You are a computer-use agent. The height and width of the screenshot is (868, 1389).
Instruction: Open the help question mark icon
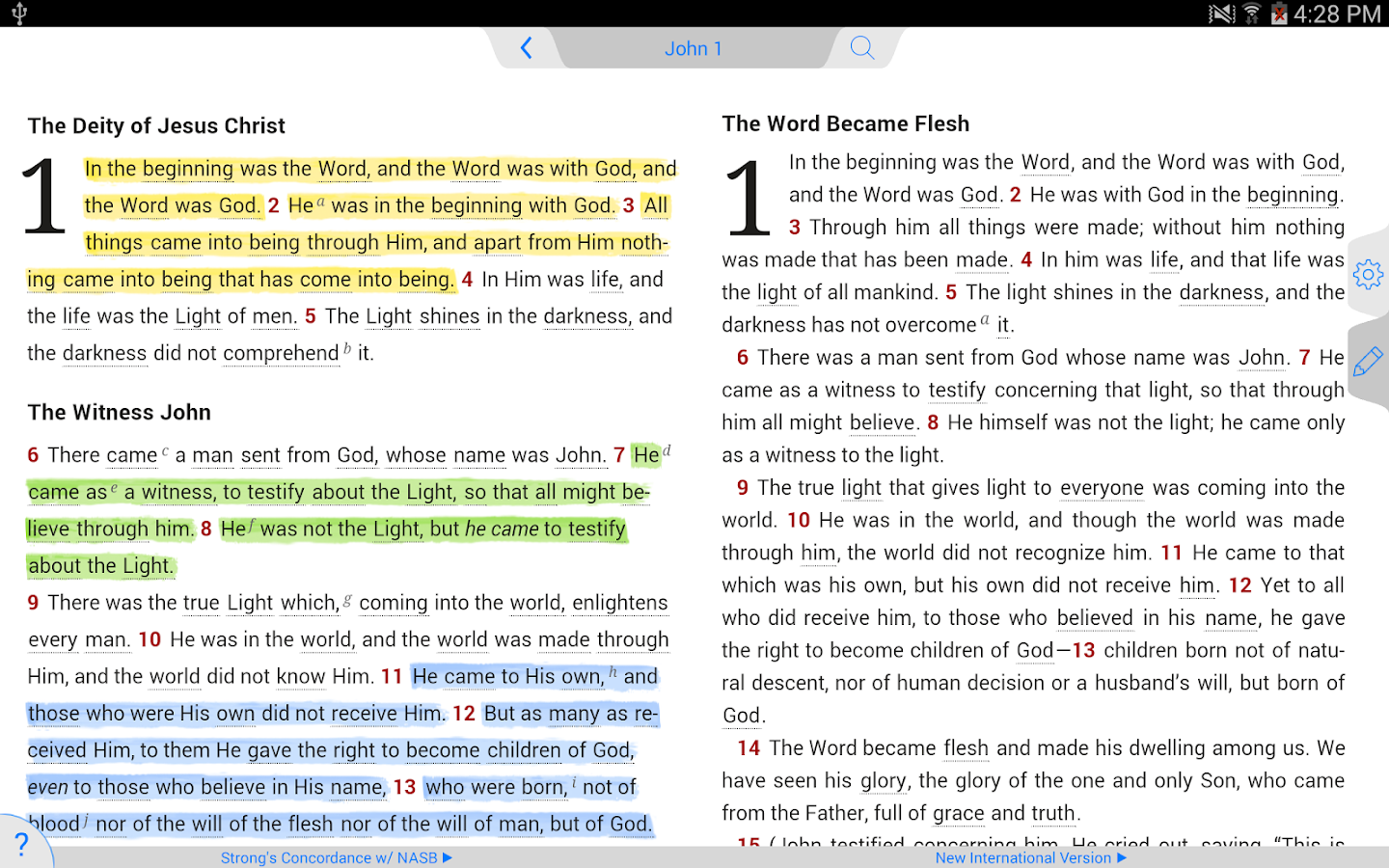point(21,845)
